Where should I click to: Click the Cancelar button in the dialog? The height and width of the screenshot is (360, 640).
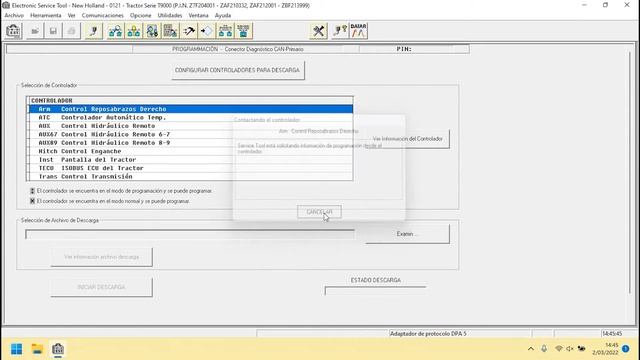pos(319,212)
